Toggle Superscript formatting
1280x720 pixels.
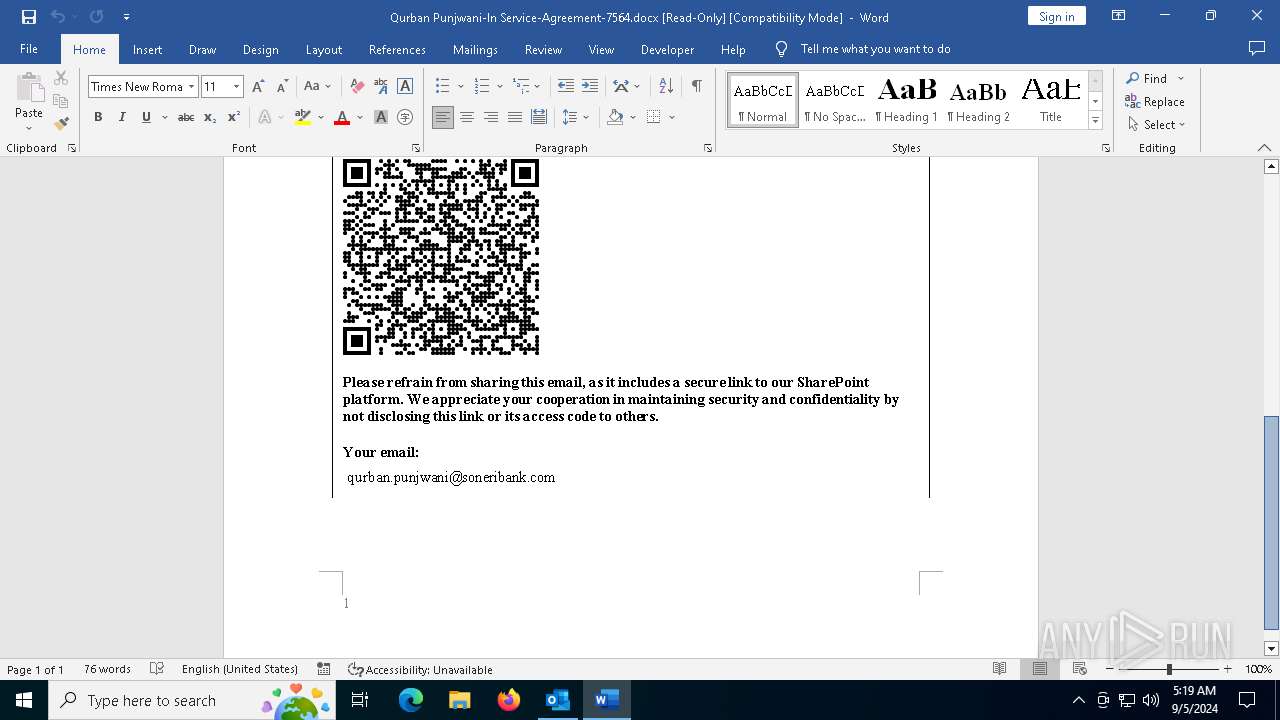233,117
